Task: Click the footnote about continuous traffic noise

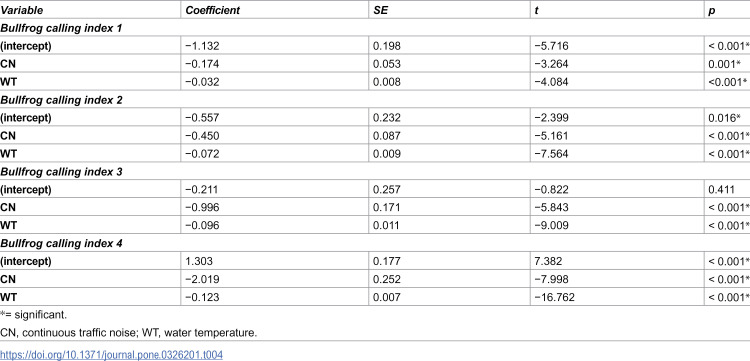Action: 129,333
